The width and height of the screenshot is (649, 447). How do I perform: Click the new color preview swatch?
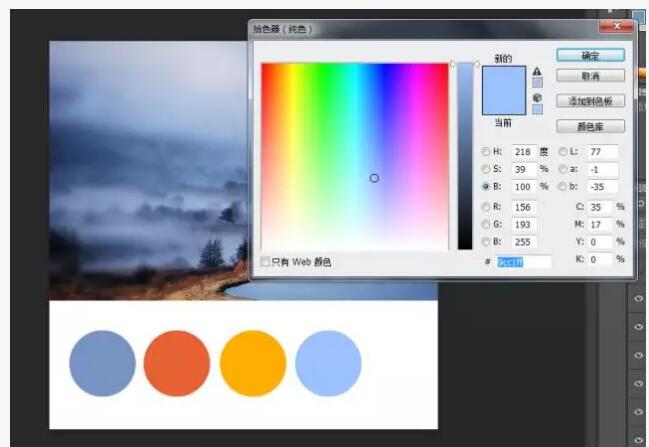504,78
